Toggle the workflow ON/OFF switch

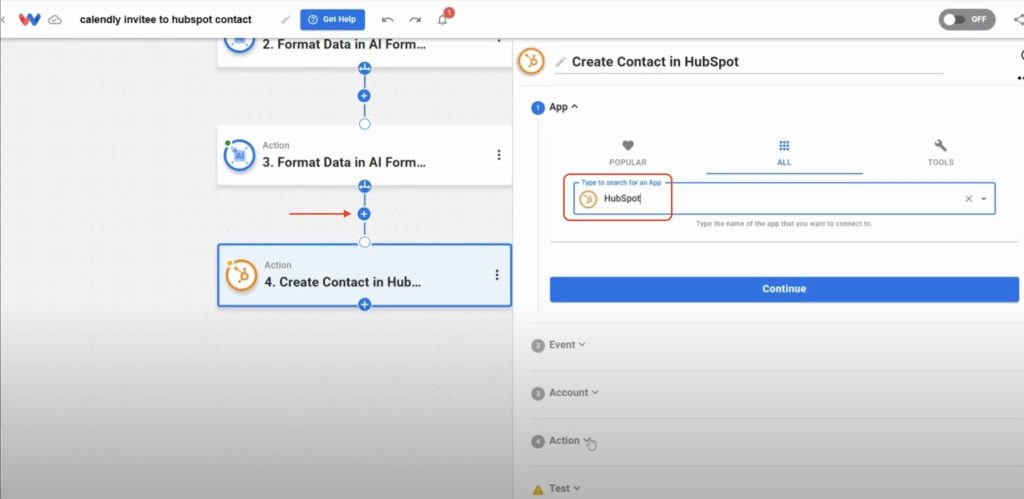coord(967,20)
